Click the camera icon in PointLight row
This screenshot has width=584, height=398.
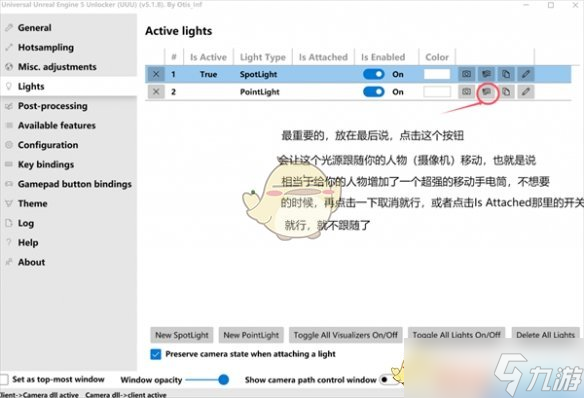coord(466,92)
